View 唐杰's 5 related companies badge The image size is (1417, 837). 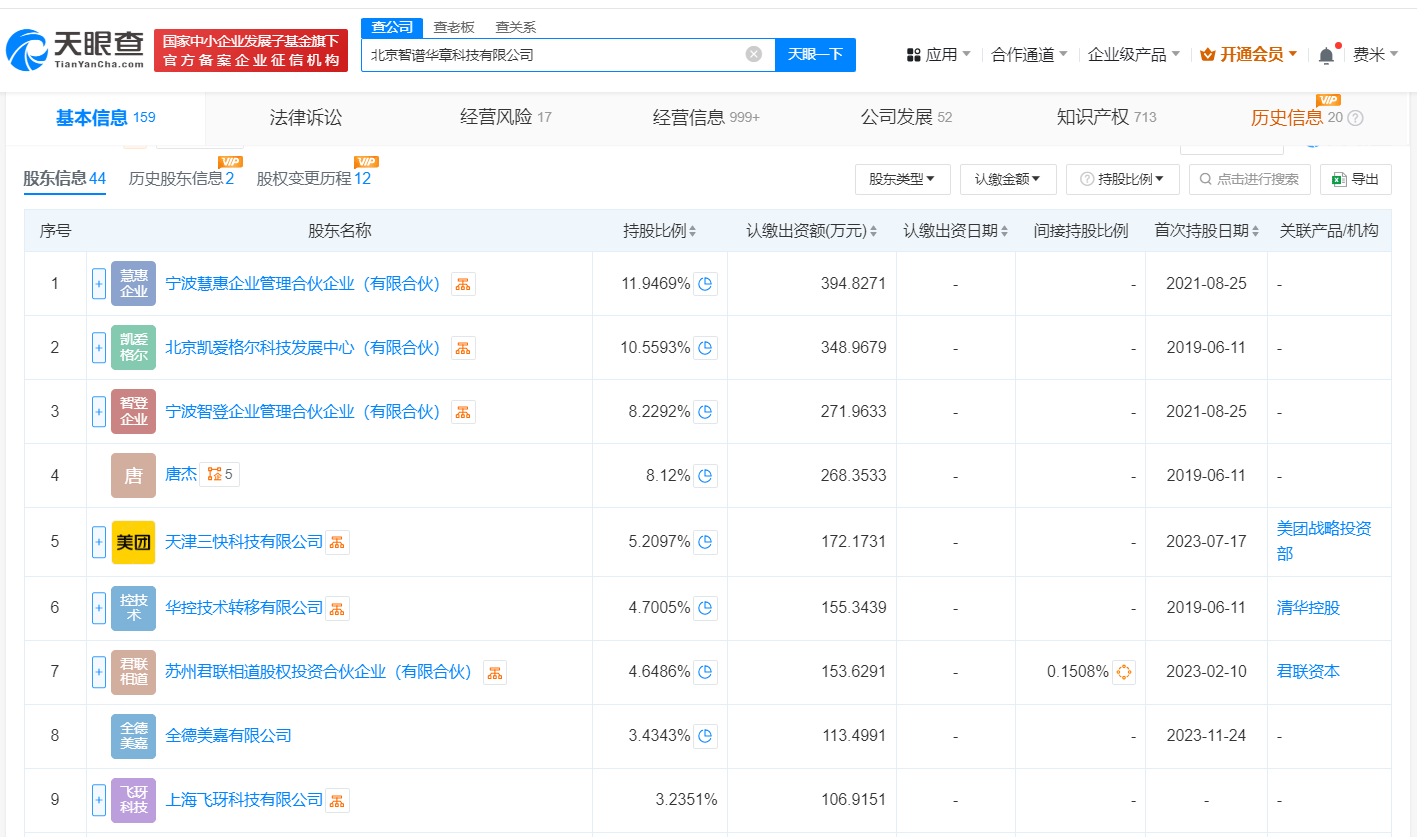coord(220,475)
